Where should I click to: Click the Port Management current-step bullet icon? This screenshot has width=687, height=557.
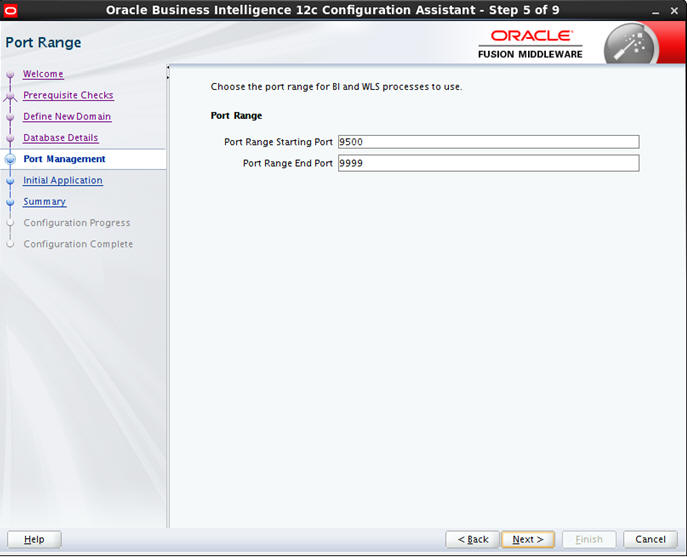pyautogui.click(x=10, y=159)
